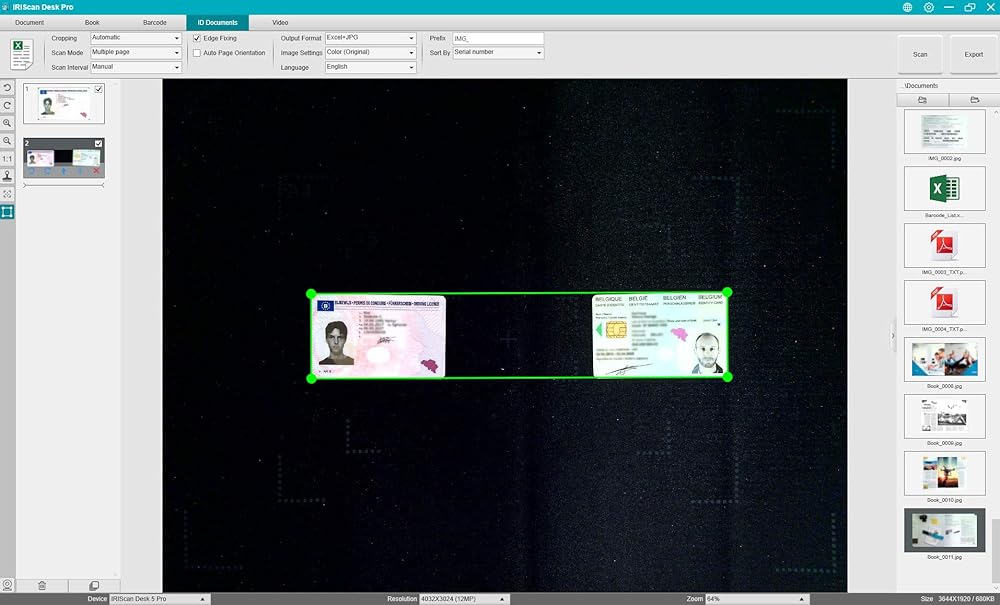Open the Output Format dropdown

point(369,38)
